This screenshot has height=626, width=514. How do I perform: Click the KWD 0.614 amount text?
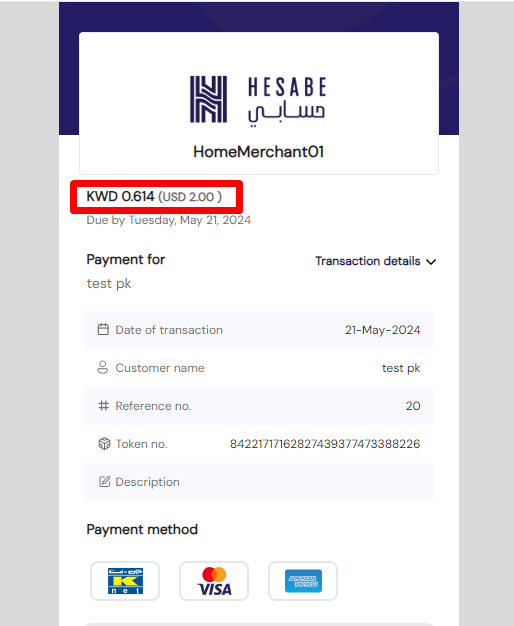(120, 196)
